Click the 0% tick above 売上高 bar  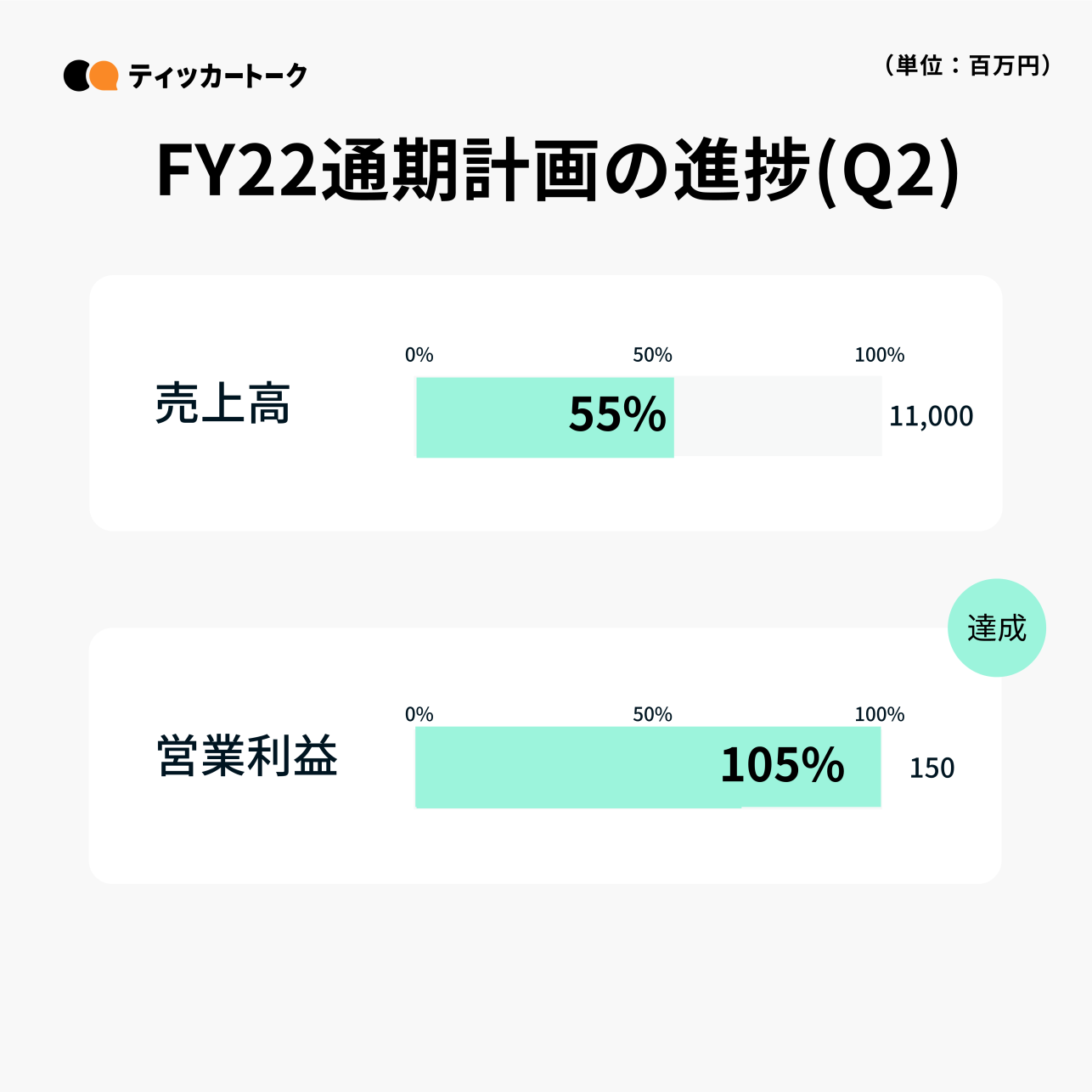(x=419, y=355)
